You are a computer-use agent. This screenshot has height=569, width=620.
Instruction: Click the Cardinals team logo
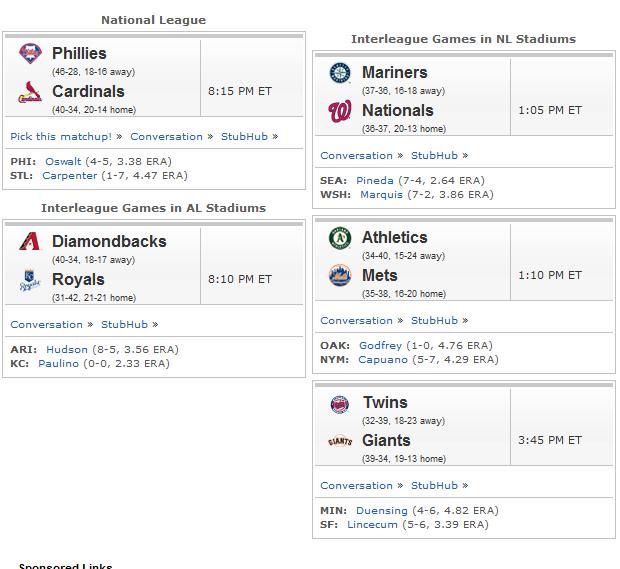(x=30, y=92)
